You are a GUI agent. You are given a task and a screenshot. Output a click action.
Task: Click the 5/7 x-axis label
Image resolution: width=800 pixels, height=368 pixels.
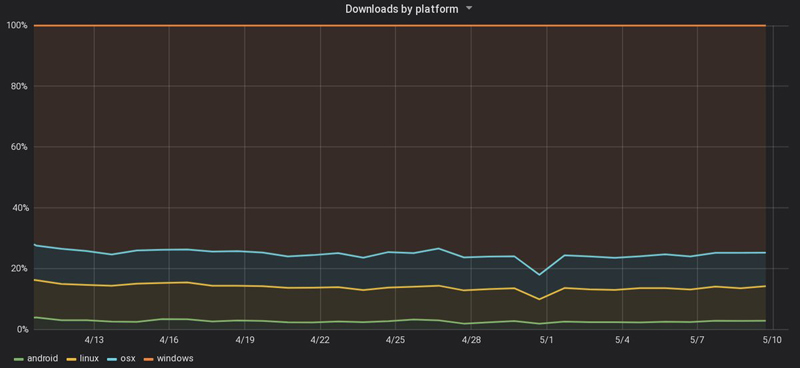697,340
